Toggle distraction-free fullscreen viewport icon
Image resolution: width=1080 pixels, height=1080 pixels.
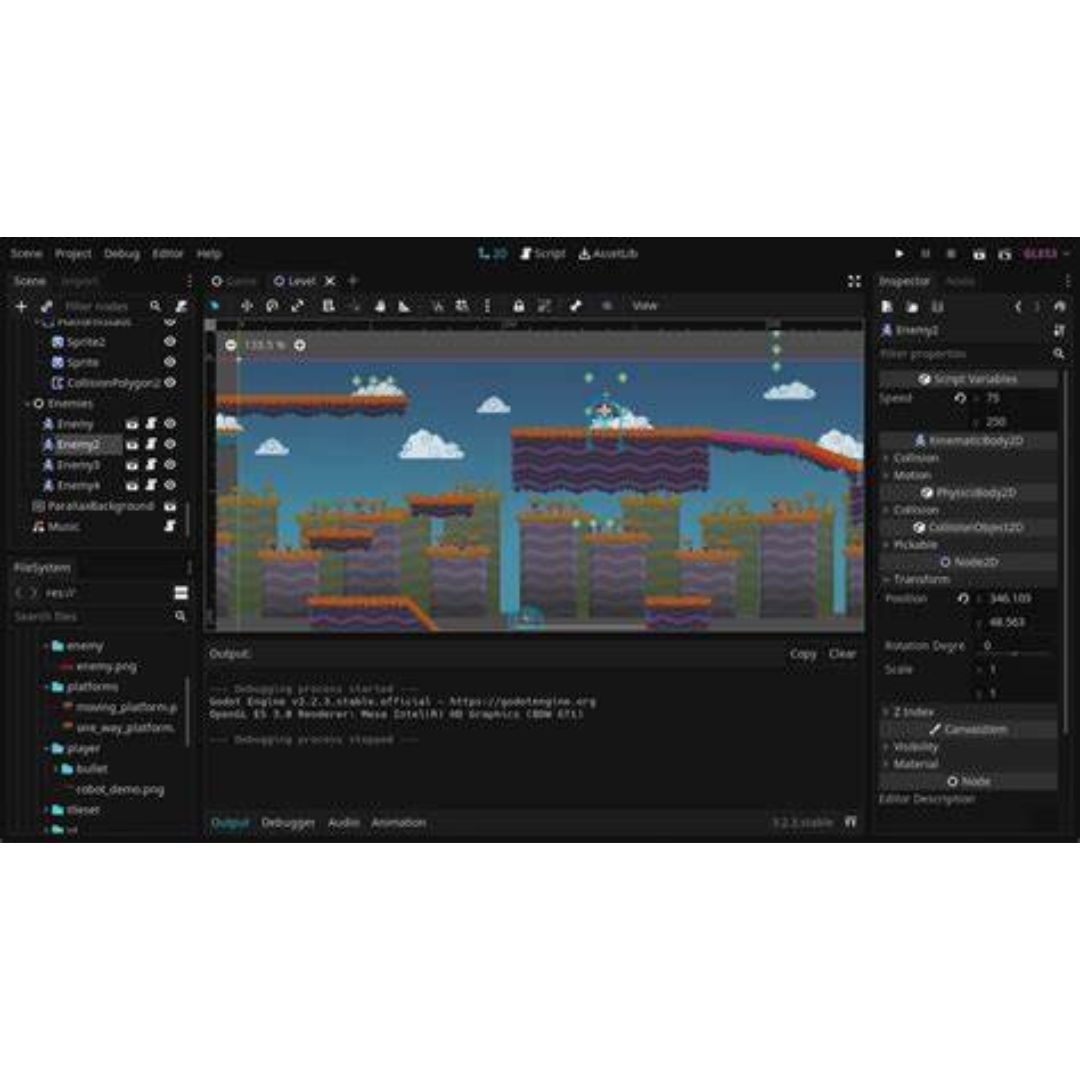point(854,282)
